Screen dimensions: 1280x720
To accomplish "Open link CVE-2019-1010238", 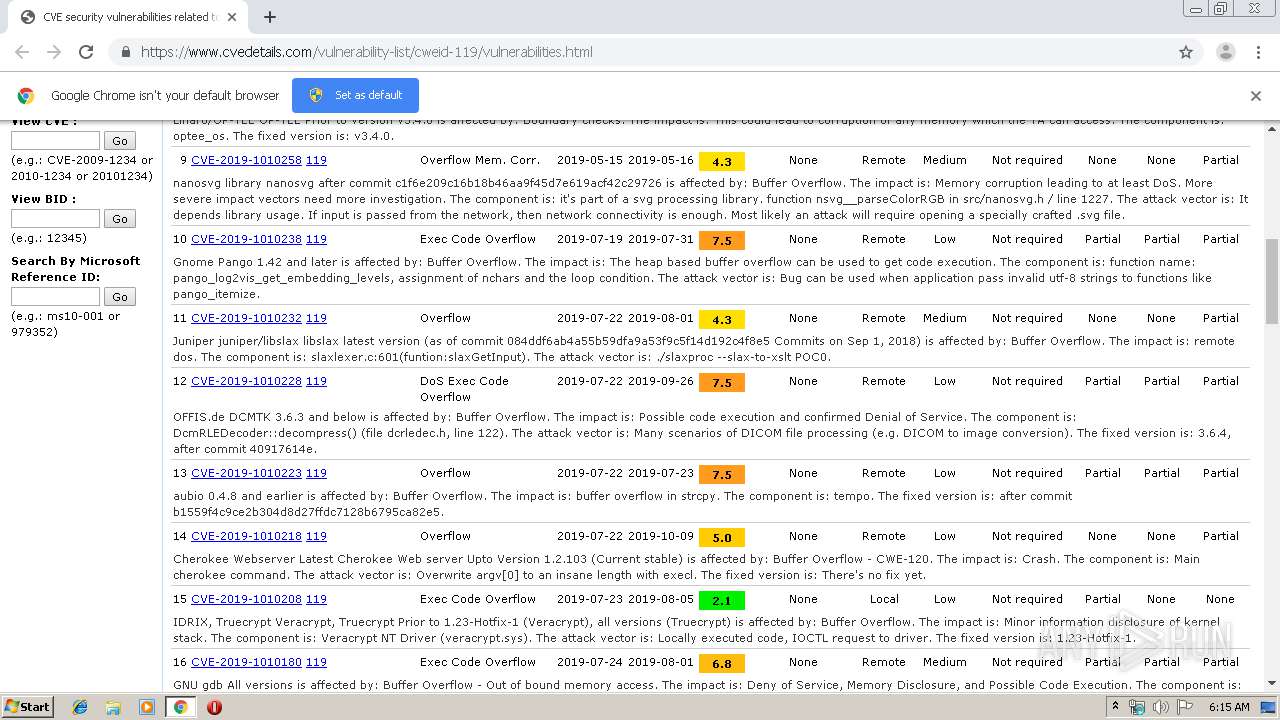I will click(246, 239).
